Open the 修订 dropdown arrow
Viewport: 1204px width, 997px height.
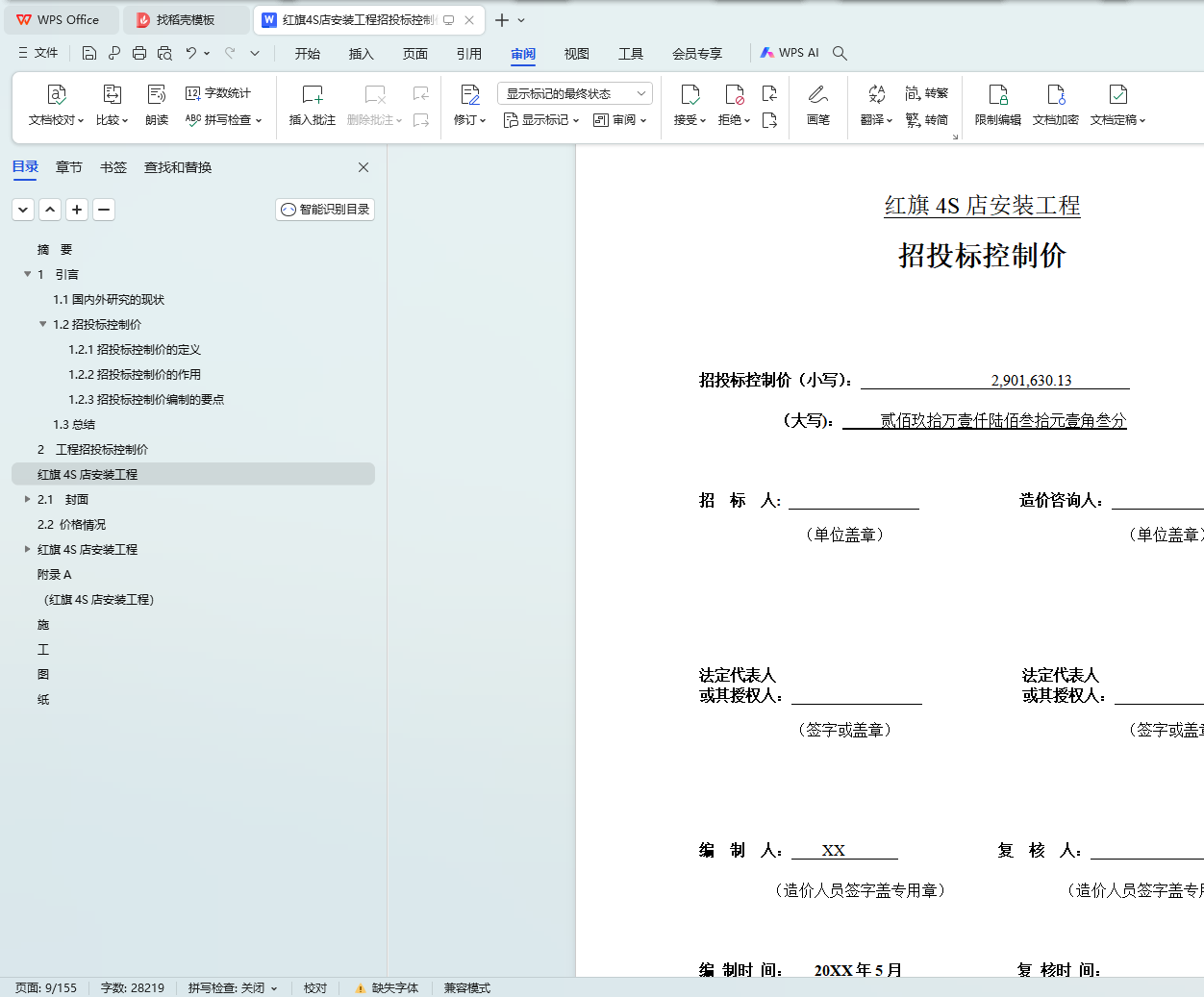click(483, 120)
